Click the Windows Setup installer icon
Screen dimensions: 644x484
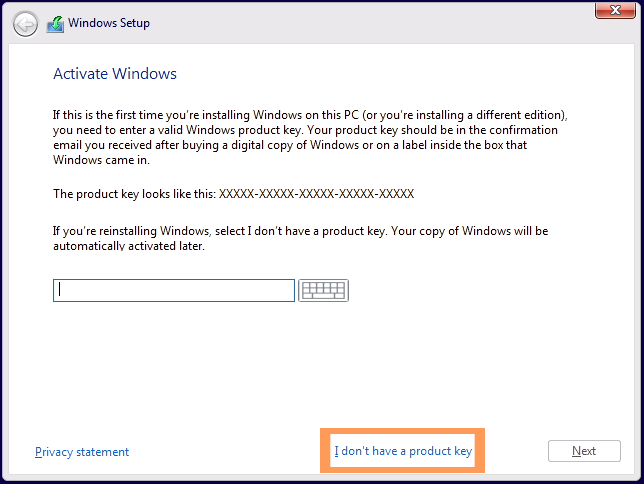[x=55, y=23]
